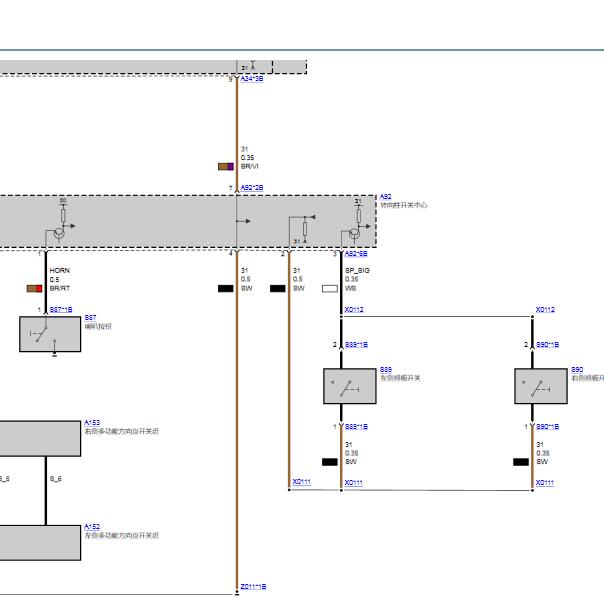Open S90*1B link at pin 1

pos(547,427)
